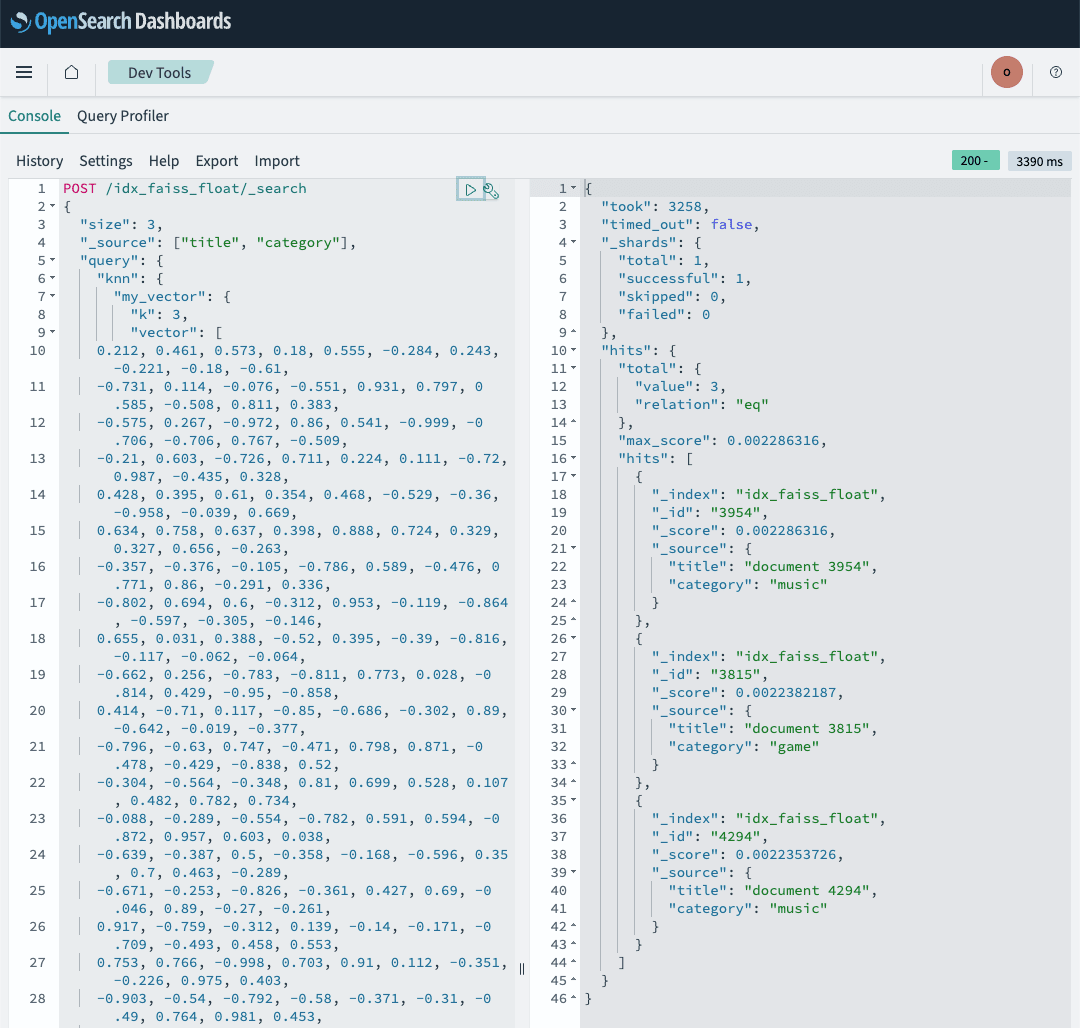Click the panel resize handle between editors

click(x=522, y=969)
